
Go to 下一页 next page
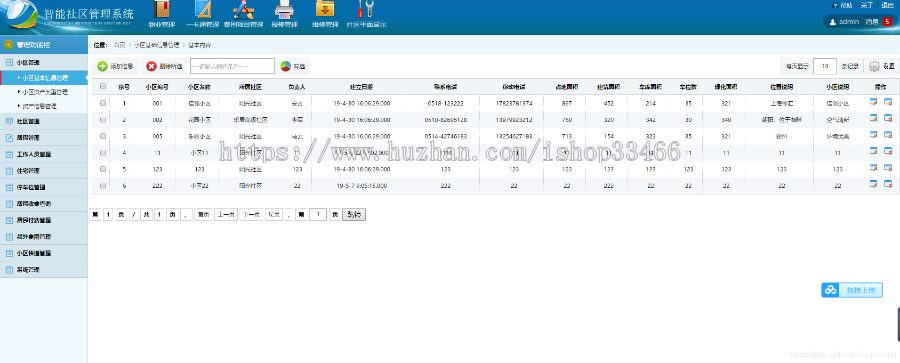[251, 214]
